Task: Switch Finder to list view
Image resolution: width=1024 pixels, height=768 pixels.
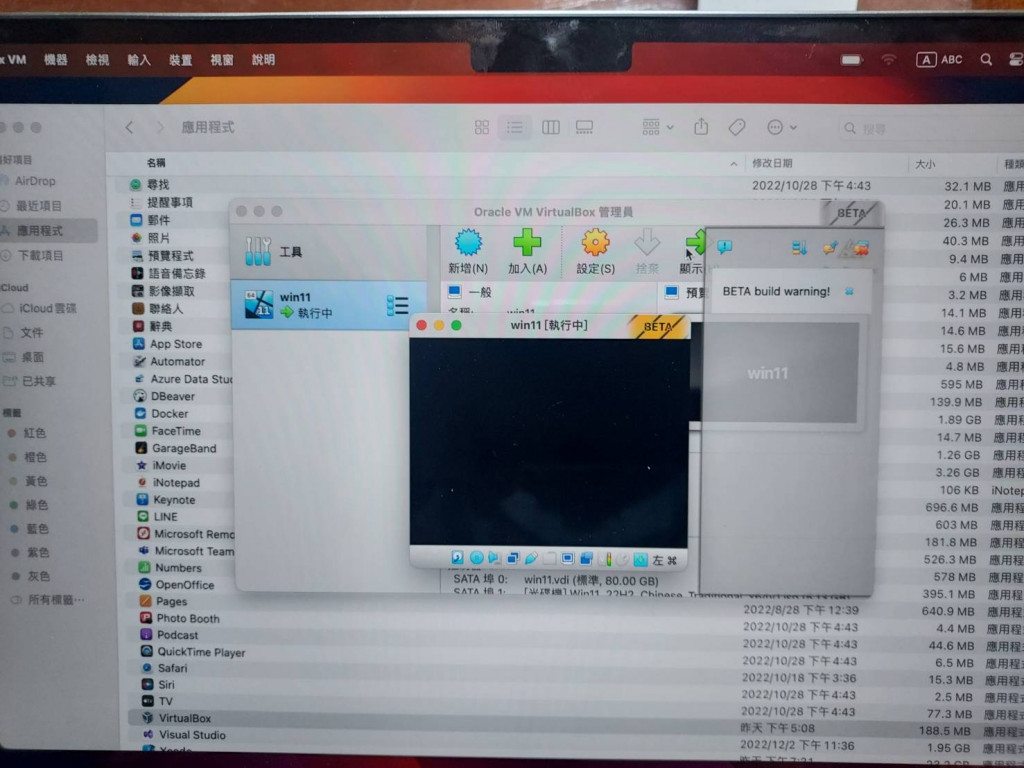Action: (515, 127)
